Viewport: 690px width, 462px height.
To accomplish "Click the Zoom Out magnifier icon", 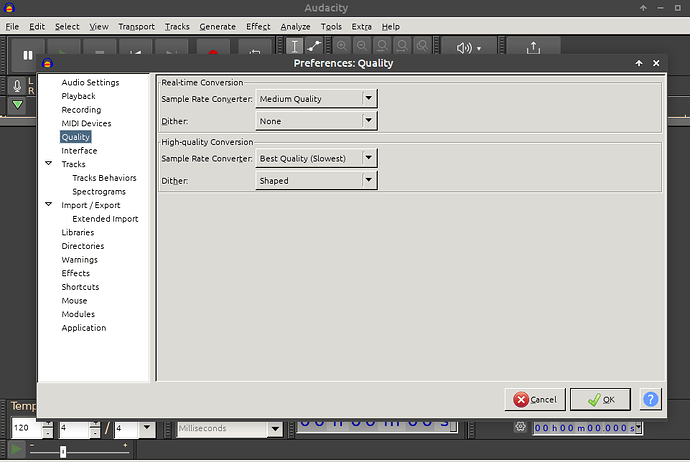I will coord(362,46).
